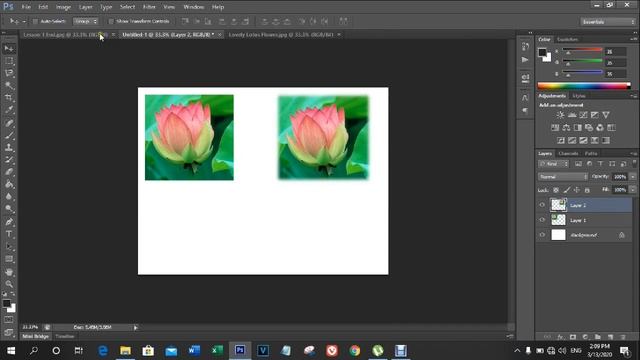Select the Rectangle shape tool
This screenshot has width=640, height=360.
tap(9, 259)
